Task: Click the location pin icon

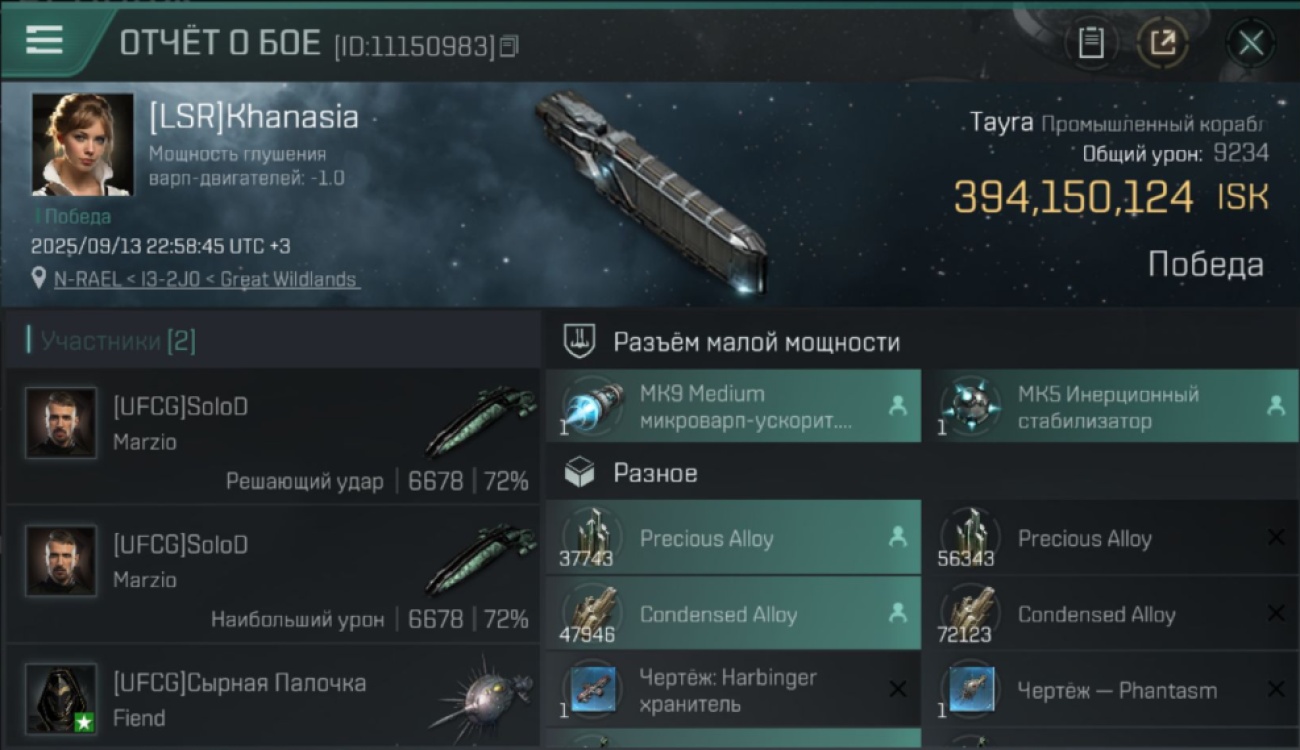Action: tap(39, 278)
